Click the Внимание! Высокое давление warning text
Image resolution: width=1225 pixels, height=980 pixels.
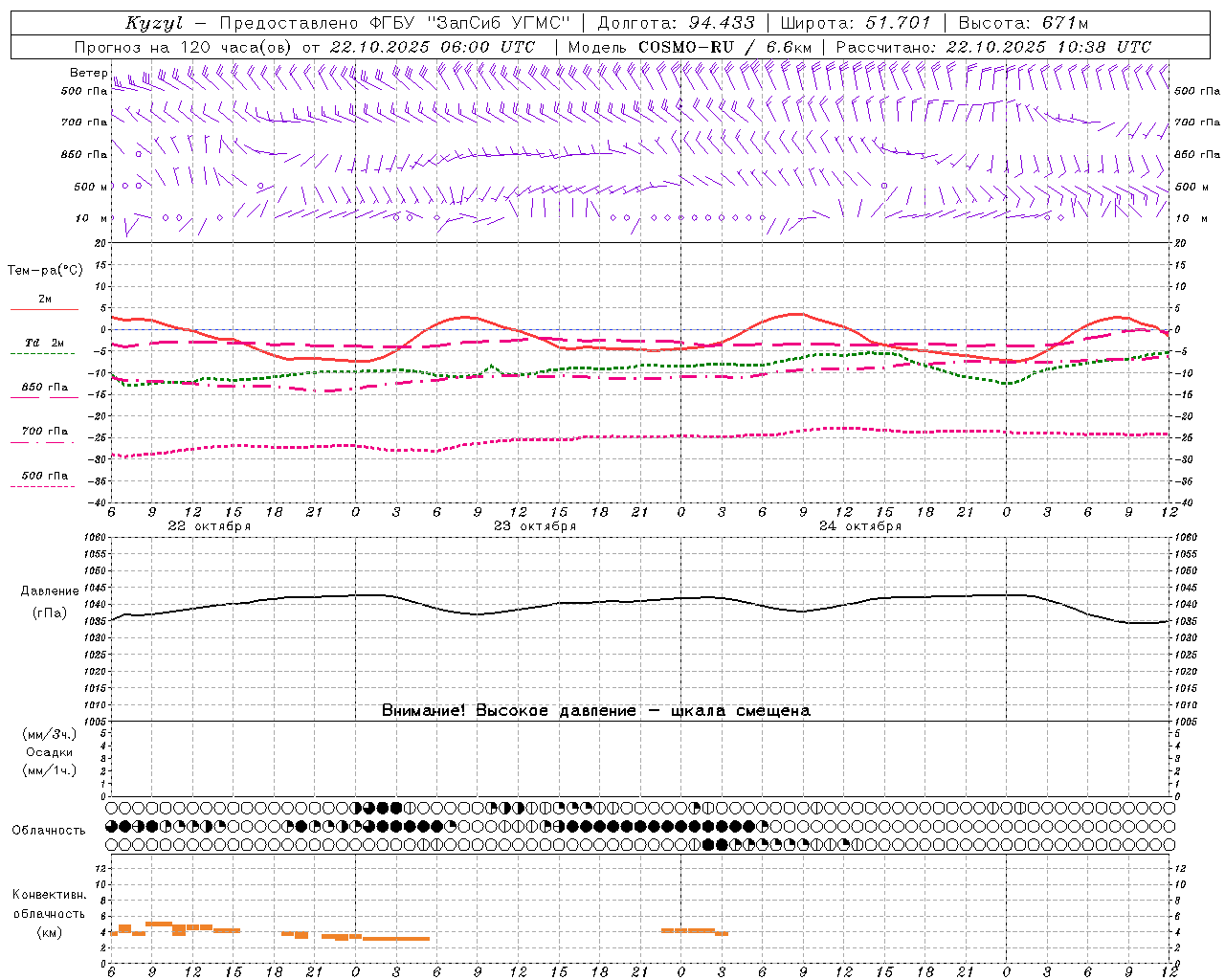point(596,711)
